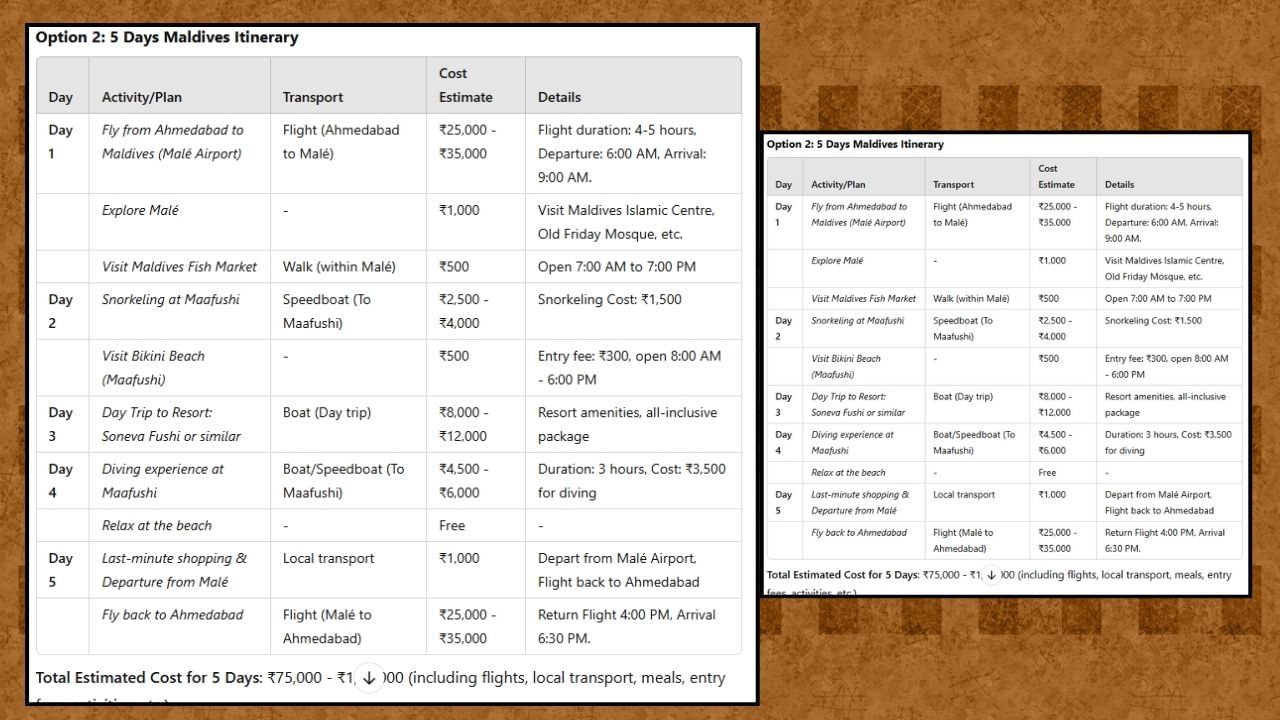Image resolution: width=1280 pixels, height=720 pixels.
Task: Select 'Flight (Ahmedabad to Malé)' cell in the larger table
Action: tap(341, 142)
